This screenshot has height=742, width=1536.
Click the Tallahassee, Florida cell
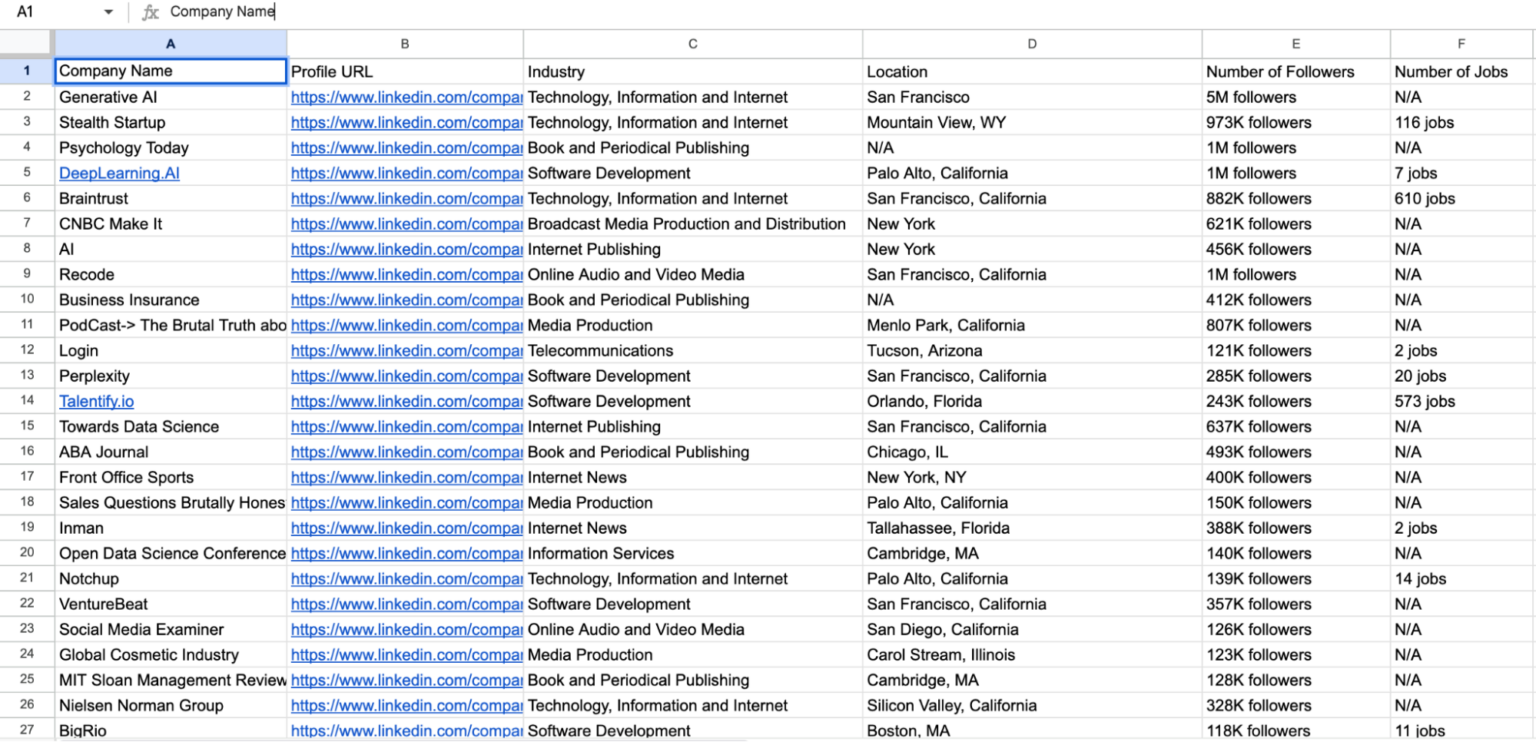tap(1032, 528)
